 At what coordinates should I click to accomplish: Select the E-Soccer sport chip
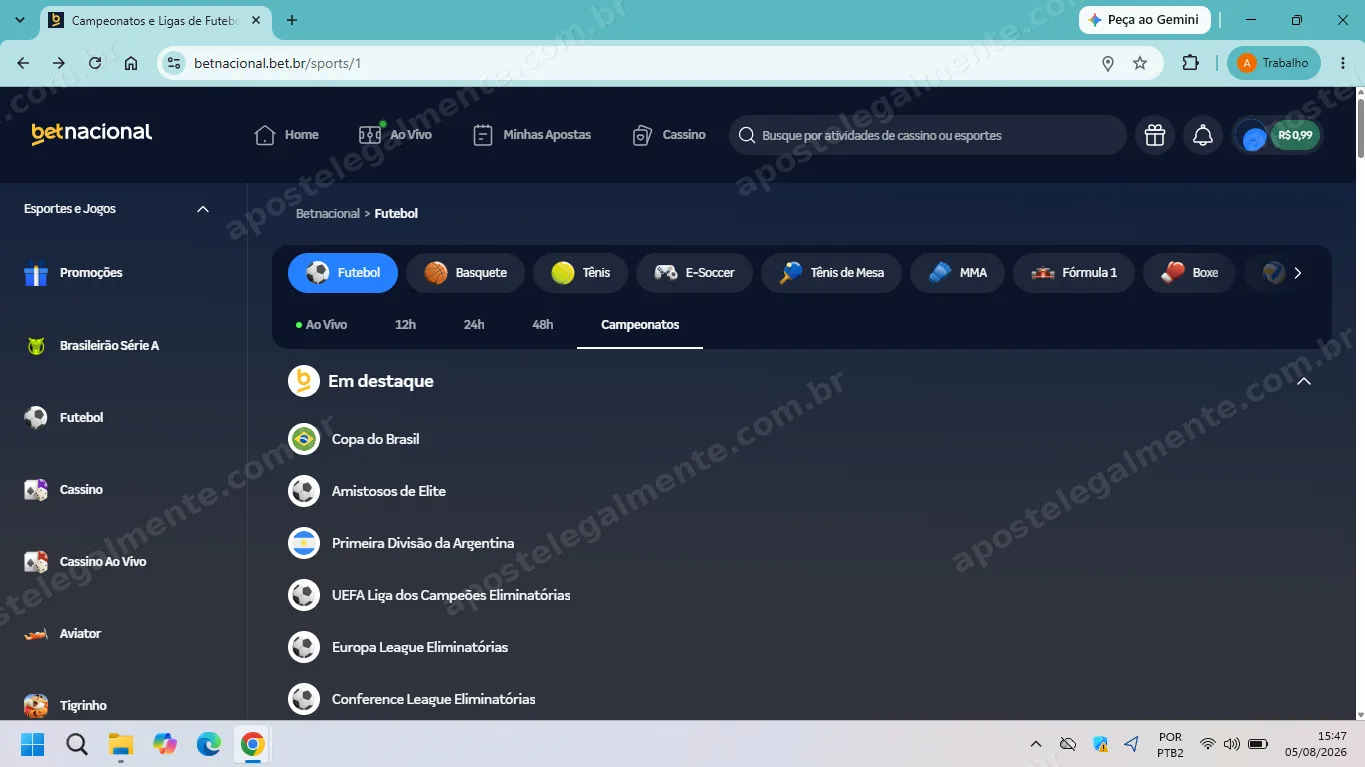[x=694, y=273]
